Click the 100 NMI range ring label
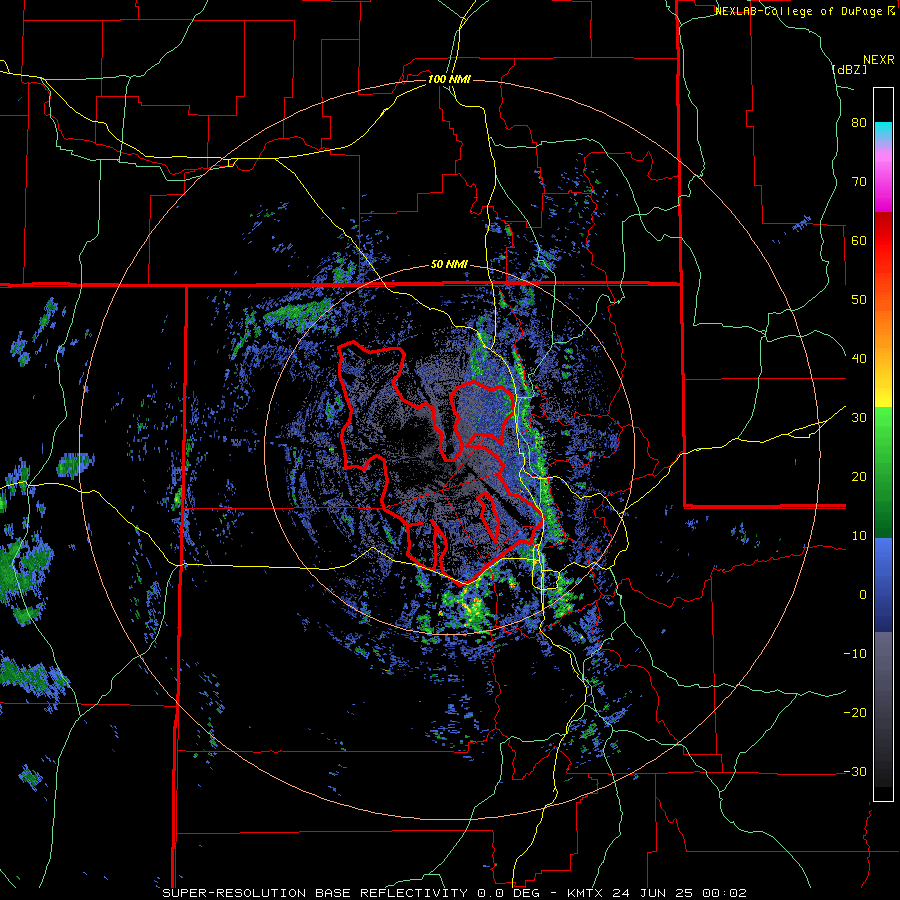Image resolution: width=900 pixels, height=900 pixels. [x=449, y=79]
